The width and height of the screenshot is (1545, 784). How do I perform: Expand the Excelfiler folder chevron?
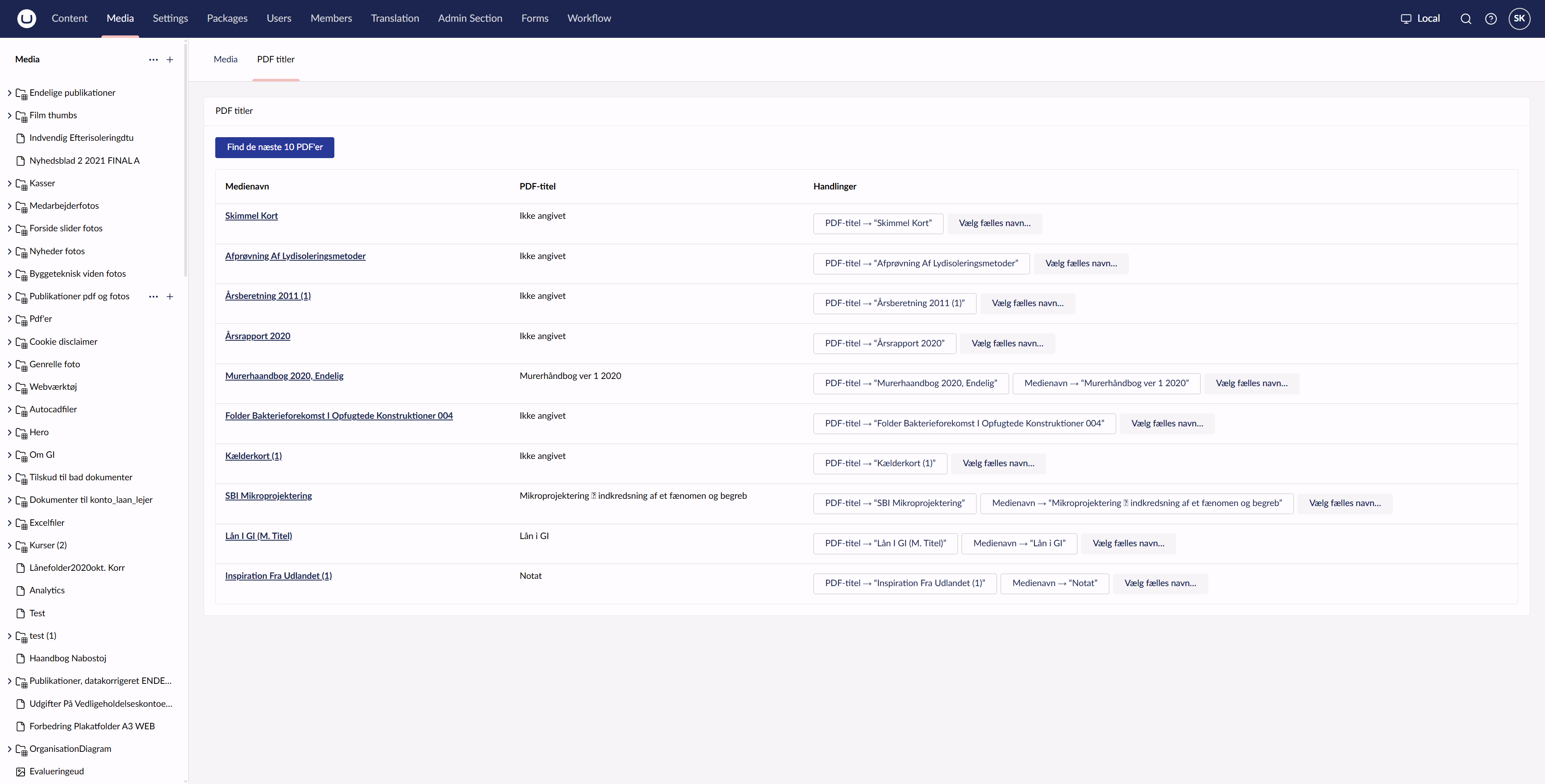click(x=10, y=523)
